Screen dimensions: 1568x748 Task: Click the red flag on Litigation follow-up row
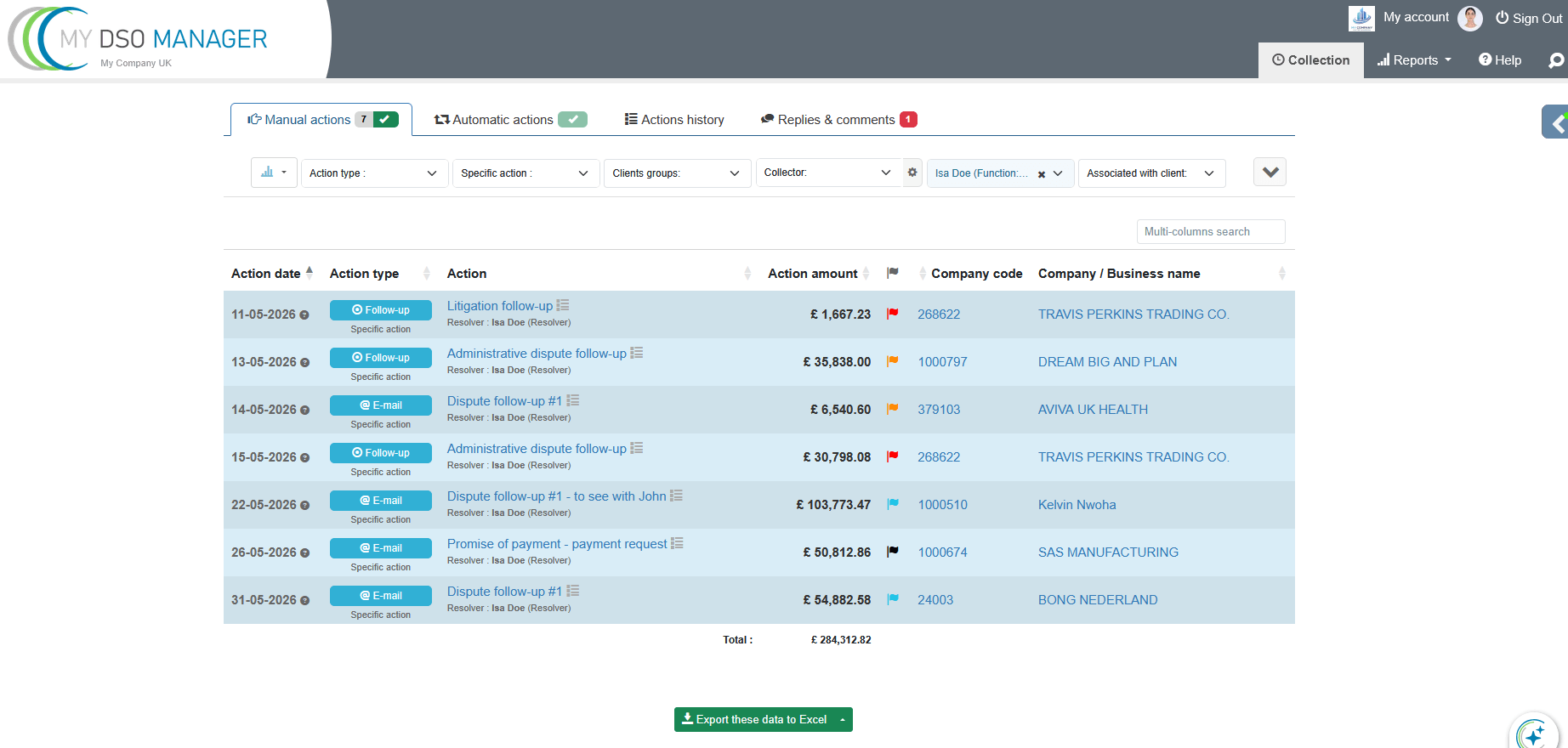893,314
